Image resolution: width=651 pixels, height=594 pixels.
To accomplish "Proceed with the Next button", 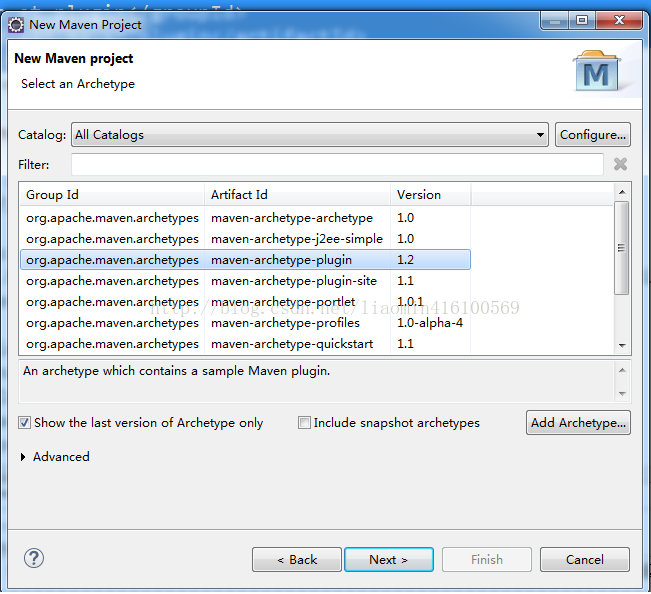I will coord(389,560).
